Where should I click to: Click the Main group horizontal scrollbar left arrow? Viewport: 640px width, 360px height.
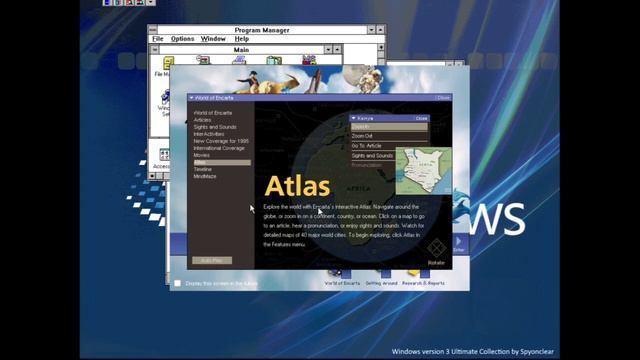point(152,176)
